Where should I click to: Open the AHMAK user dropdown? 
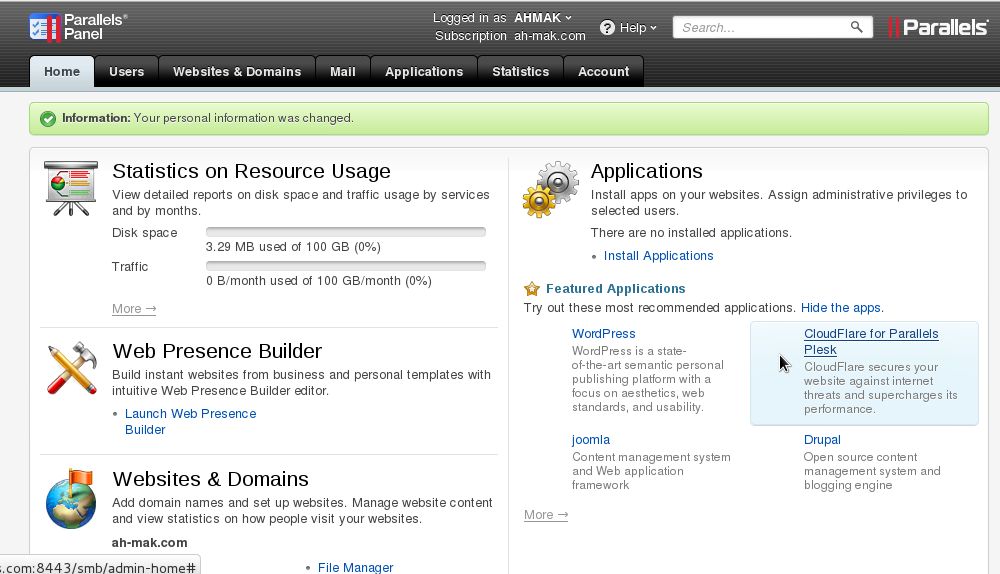(543, 18)
